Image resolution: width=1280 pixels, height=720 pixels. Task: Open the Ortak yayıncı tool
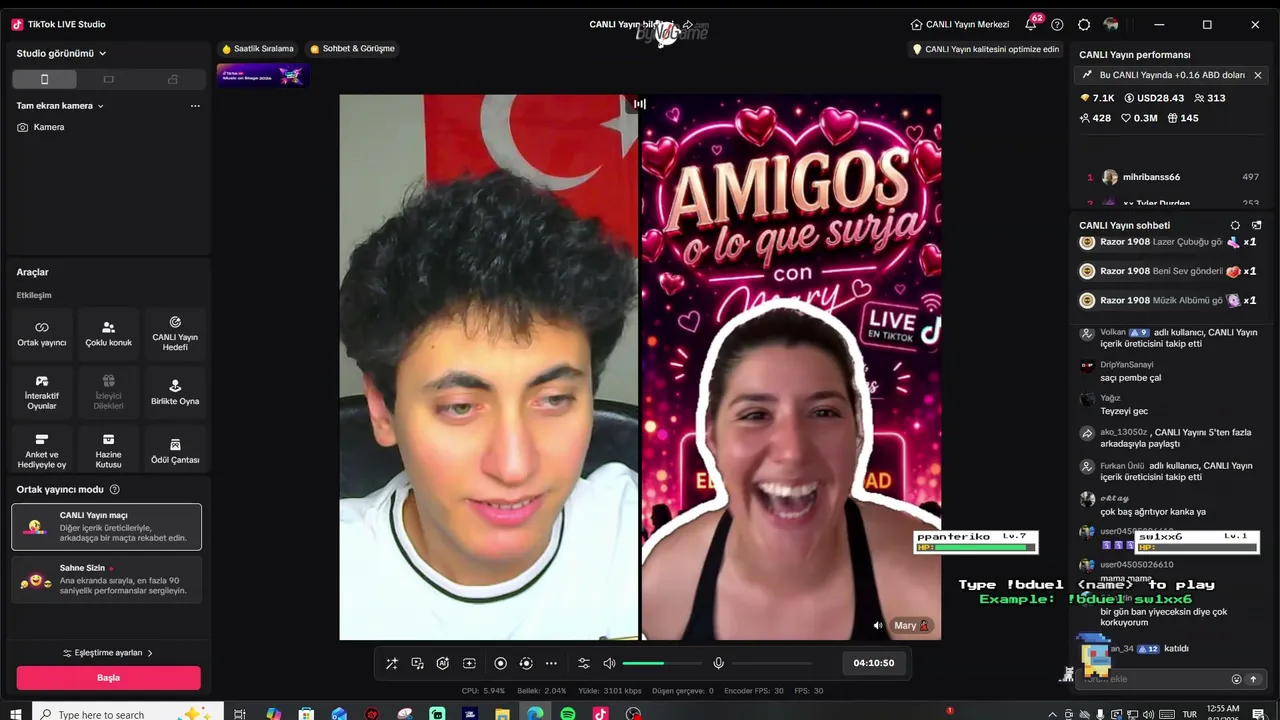(42, 334)
